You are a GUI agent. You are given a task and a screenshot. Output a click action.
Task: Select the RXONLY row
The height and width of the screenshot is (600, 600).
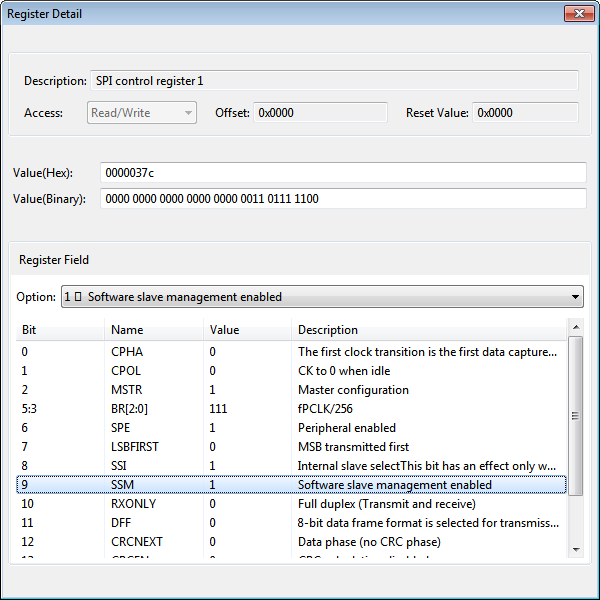[x=291, y=504]
